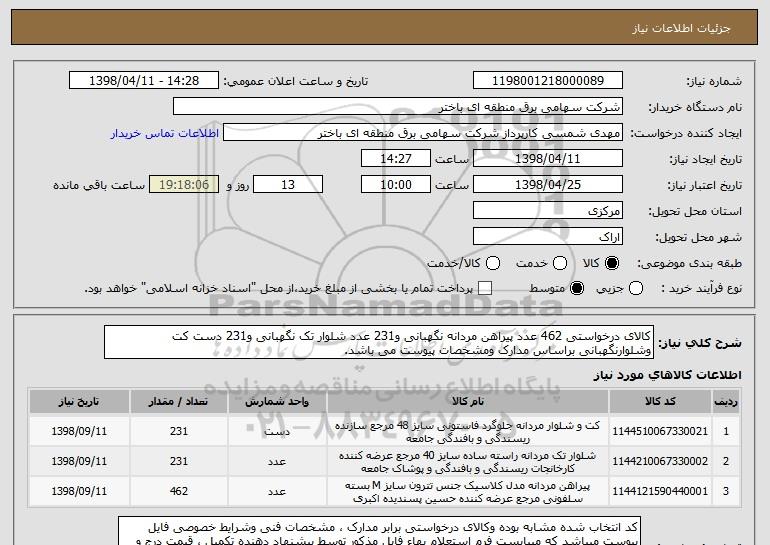Click the شماره نیاز field 1198001218000089
The width and height of the screenshot is (770, 545).
(548, 81)
